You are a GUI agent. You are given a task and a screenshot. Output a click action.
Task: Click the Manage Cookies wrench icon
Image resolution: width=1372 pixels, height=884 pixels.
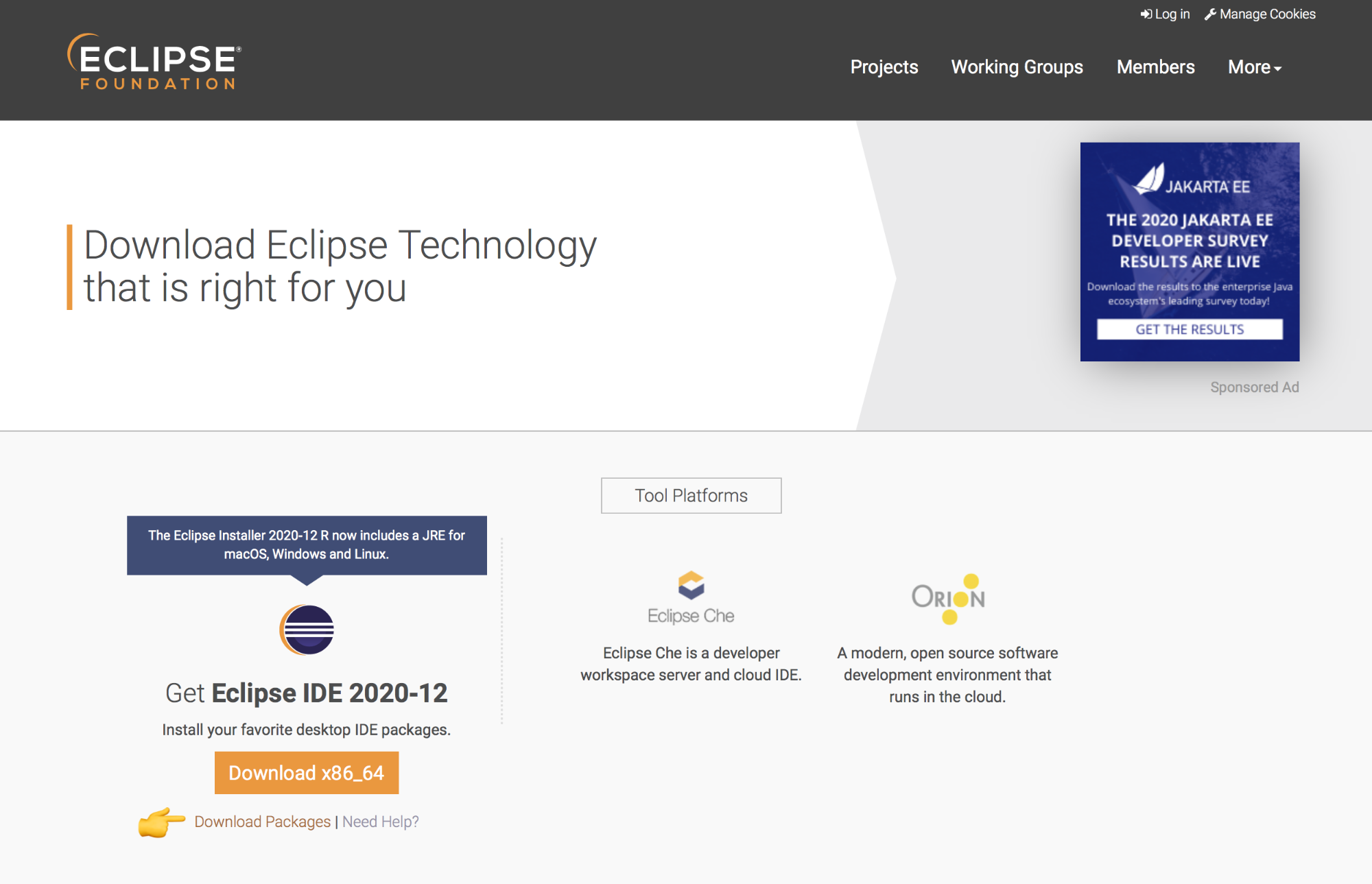1210,14
